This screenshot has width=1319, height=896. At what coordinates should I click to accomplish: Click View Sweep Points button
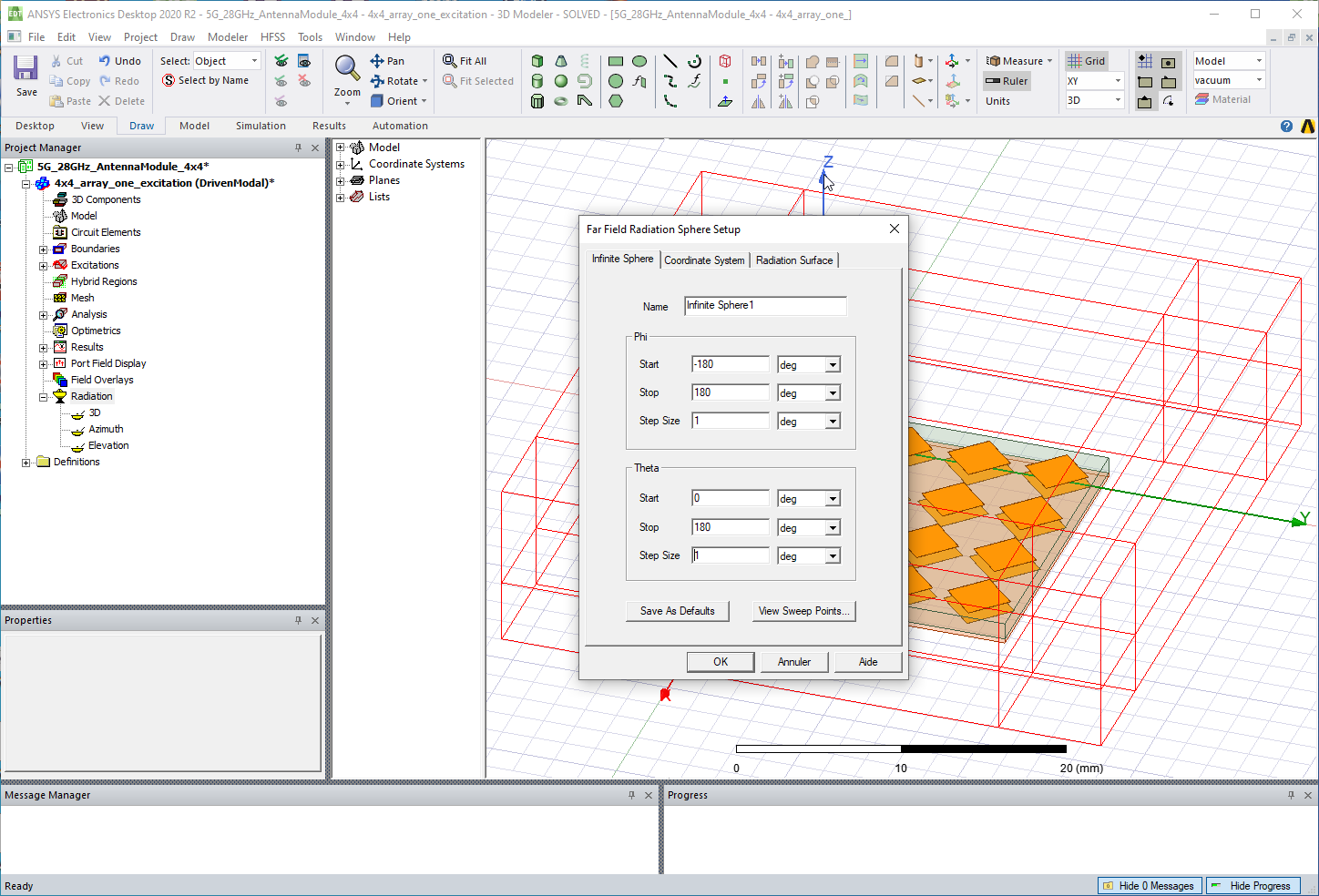point(804,611)
